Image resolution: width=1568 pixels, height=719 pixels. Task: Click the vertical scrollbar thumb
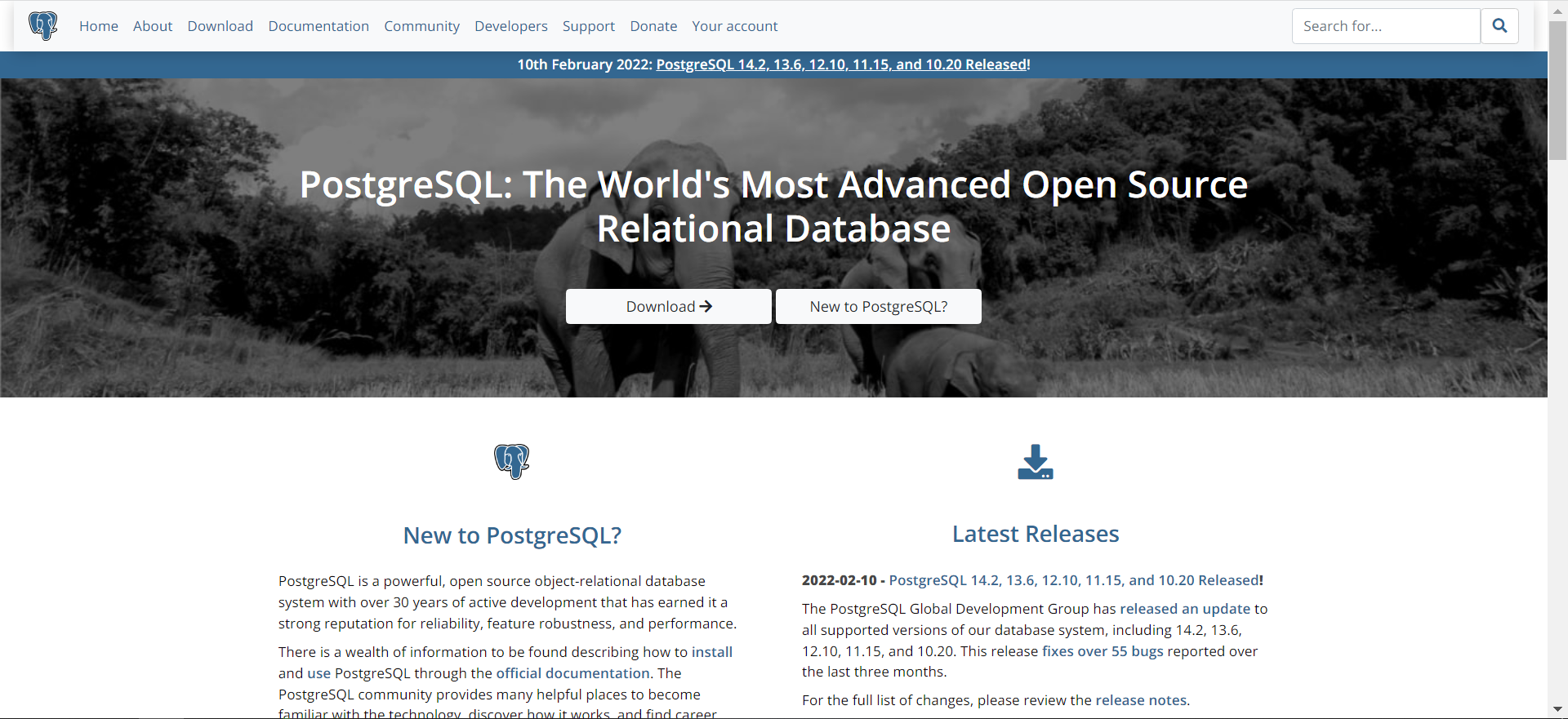point(1557,90)
